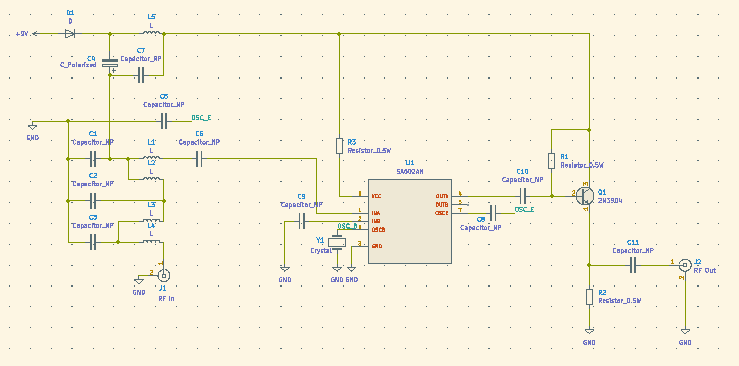739x366 pixels.
Task: Select the C7 capacitor symbol
Action: click(141, 75)
